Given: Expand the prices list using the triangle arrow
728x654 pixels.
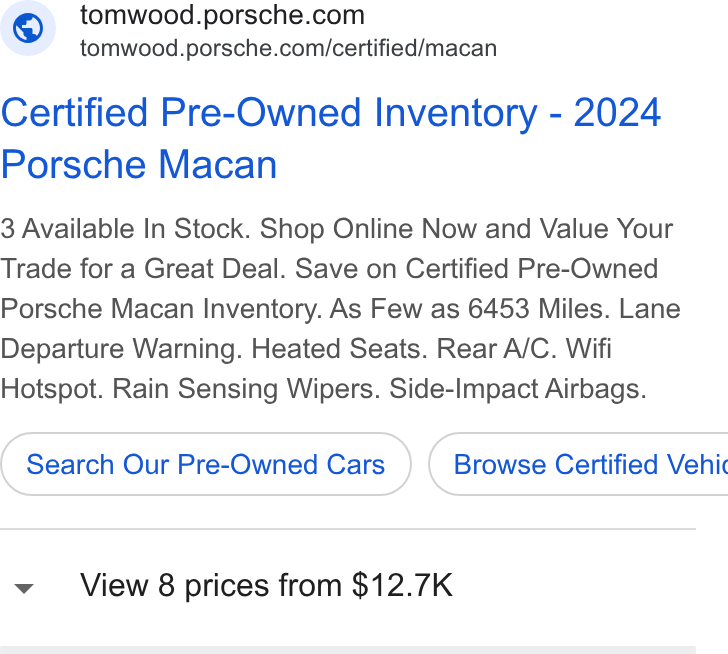Looking at the screenshot, I should [24, 588].
